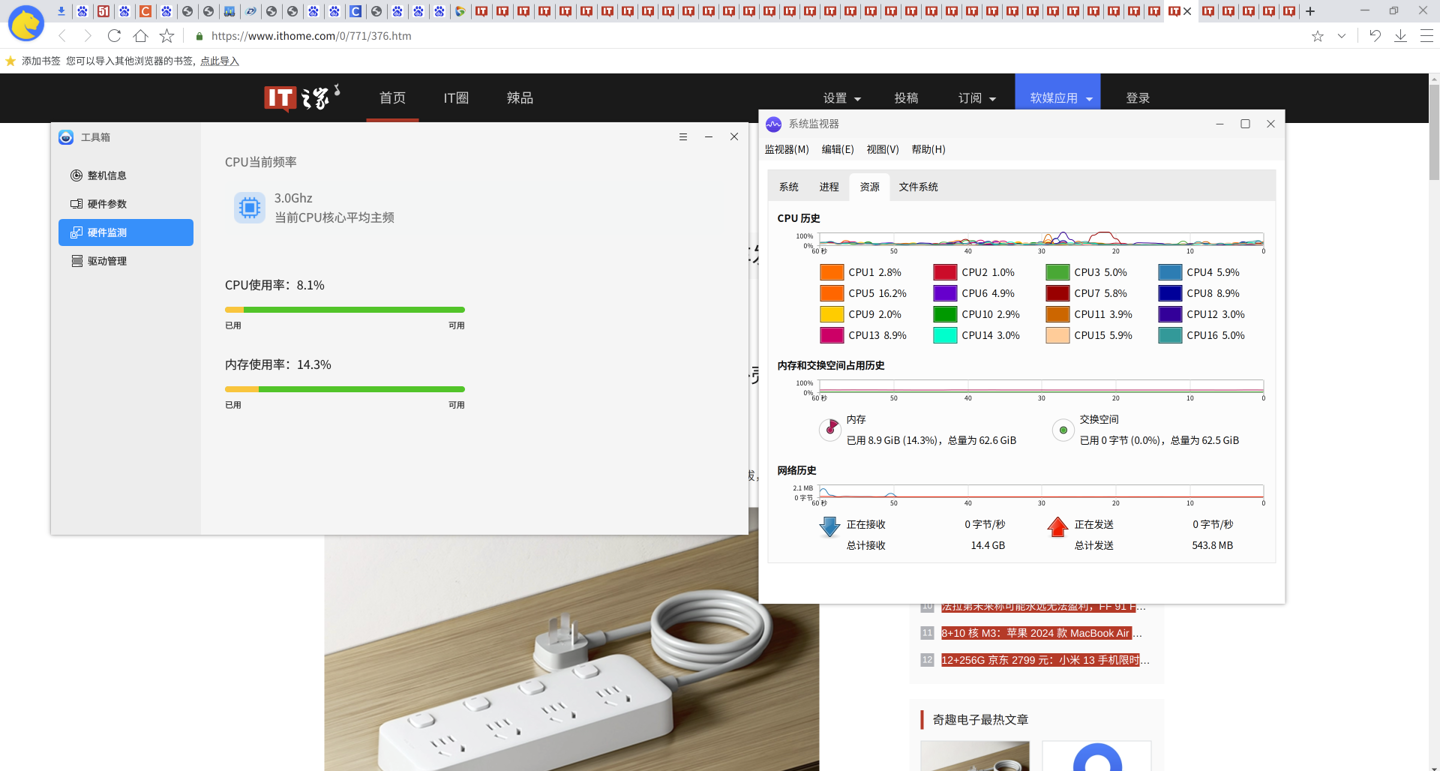Screen dimensions: 1440x771
Task: Open 驱动管理 in the toolbox sidebar
Action: tap(106, 261)
